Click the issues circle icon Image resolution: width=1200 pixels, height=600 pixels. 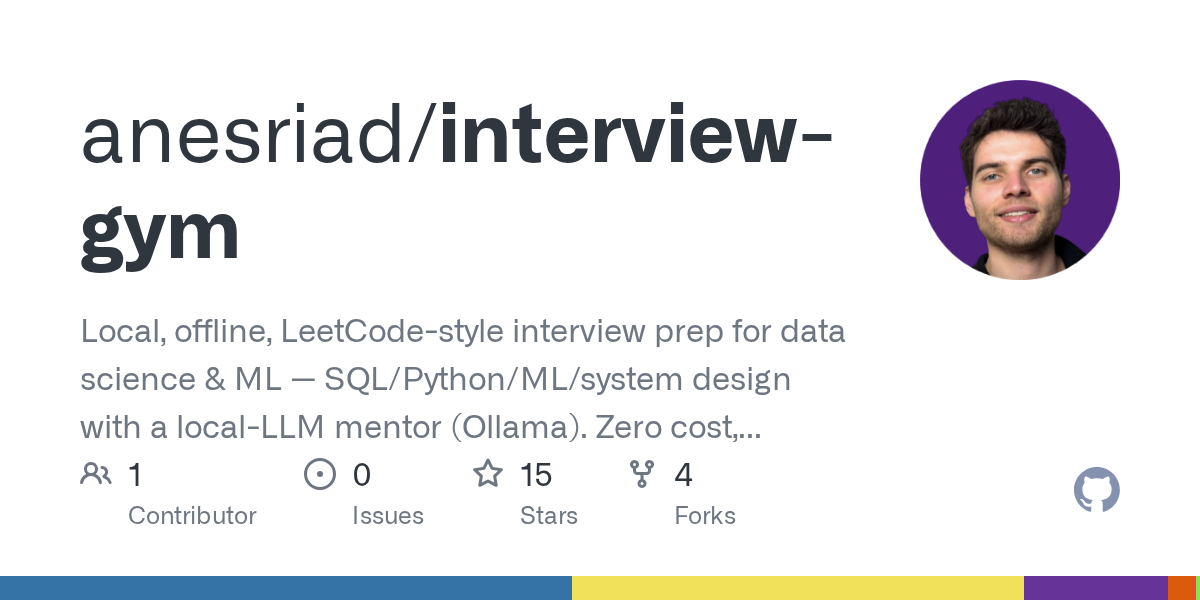pyautogui.click(x=320, y=474)
